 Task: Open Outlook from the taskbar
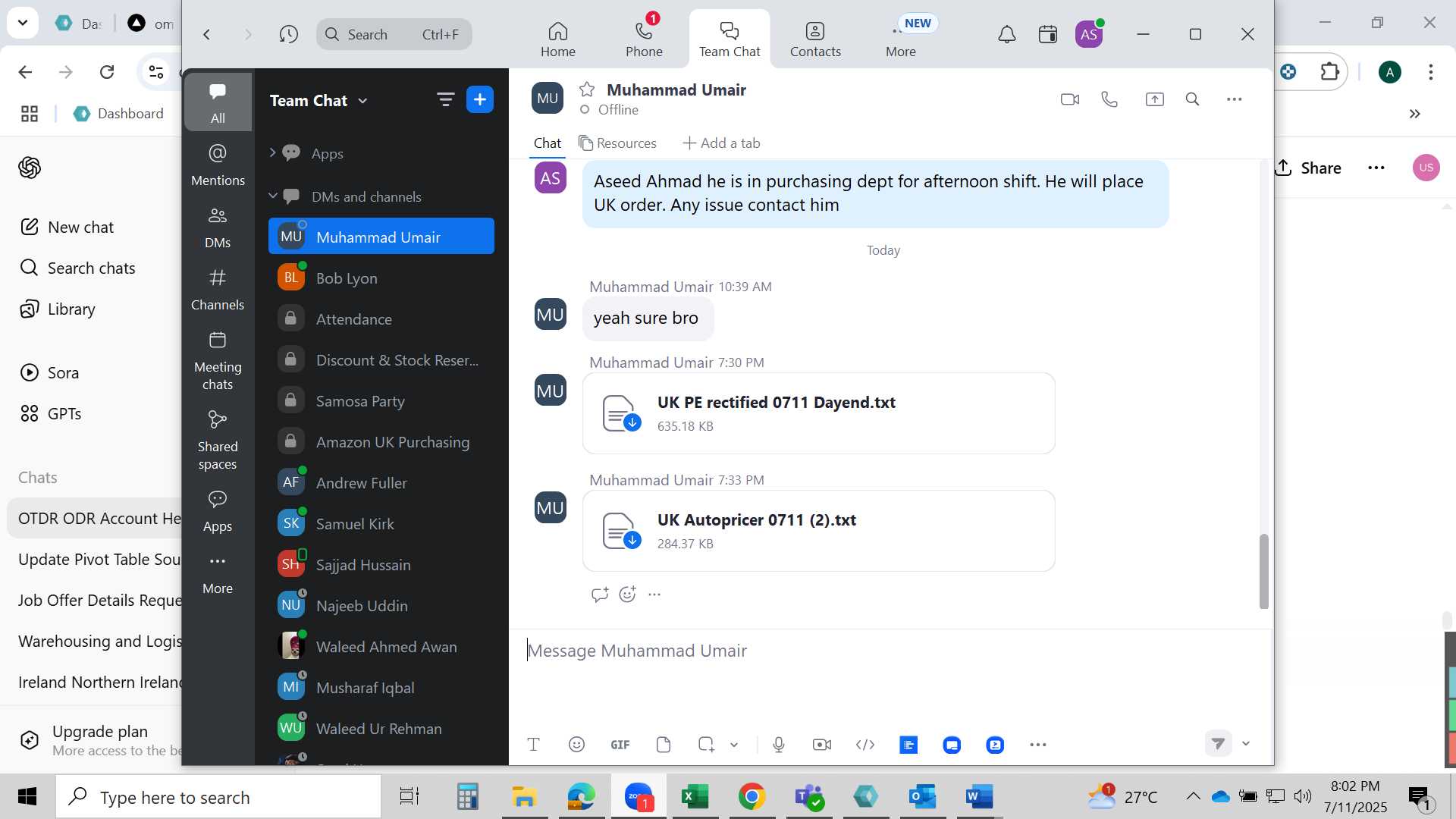923,796
